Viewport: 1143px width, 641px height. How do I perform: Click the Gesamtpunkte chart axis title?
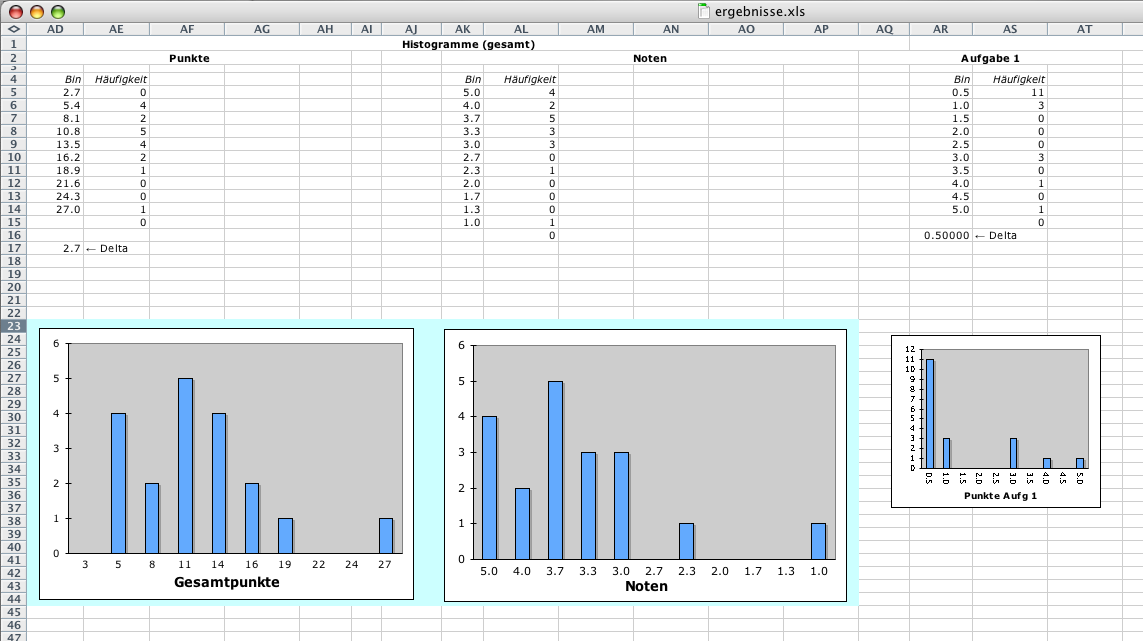click(x=226, y=582)
